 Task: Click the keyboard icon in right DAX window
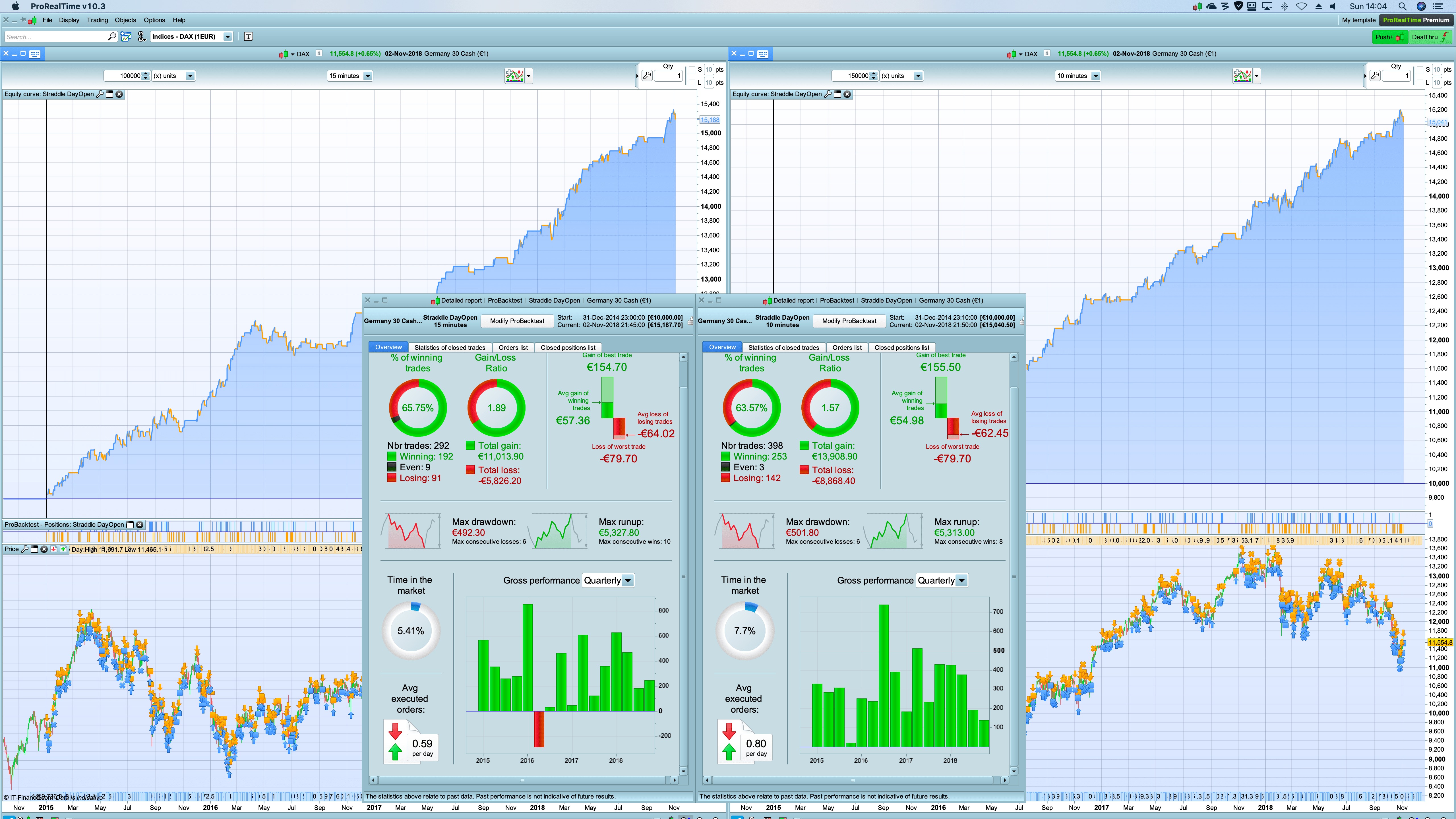(x=762, y=54)
